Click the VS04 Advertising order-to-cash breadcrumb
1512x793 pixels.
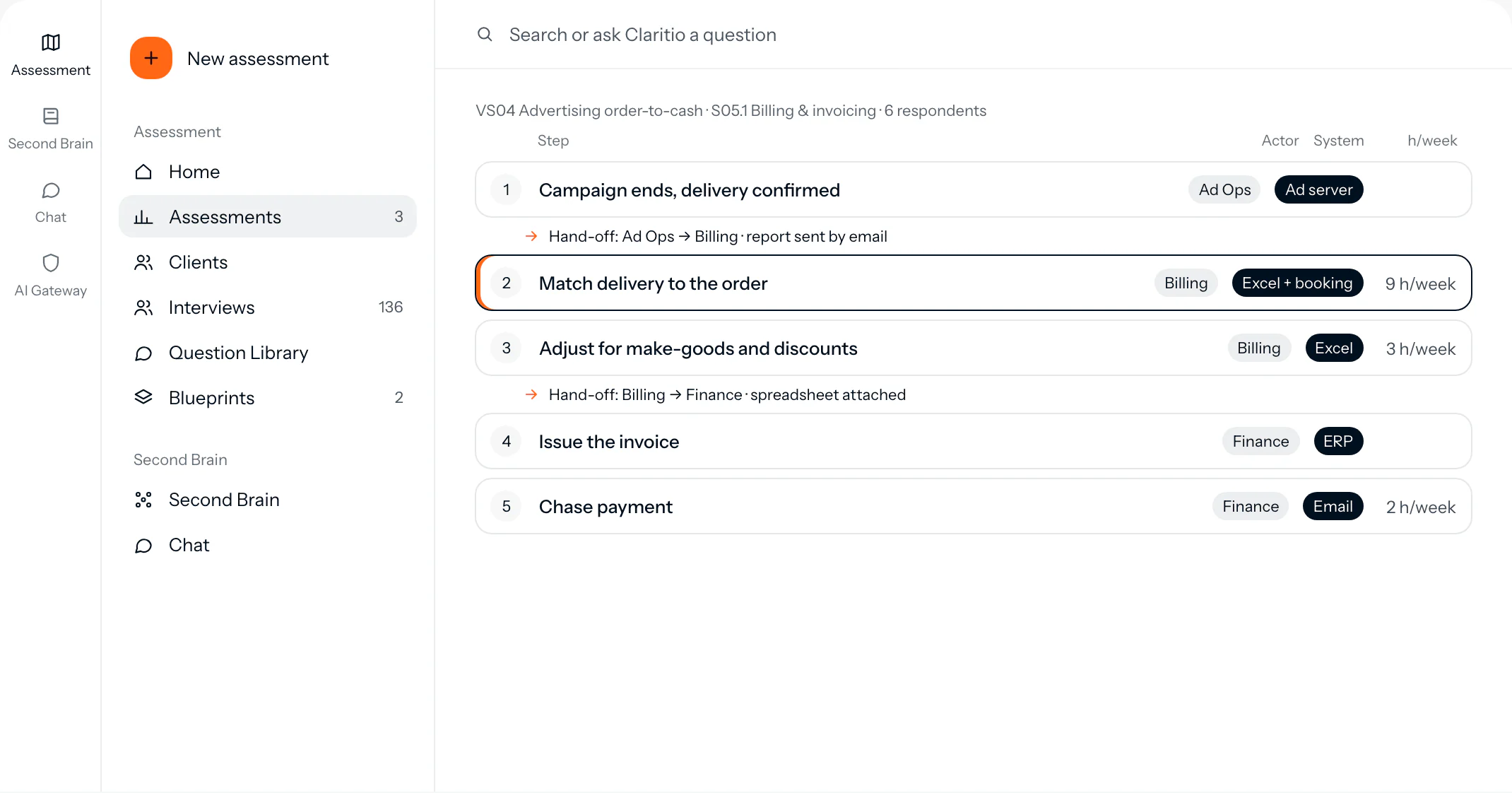(589, 110)
